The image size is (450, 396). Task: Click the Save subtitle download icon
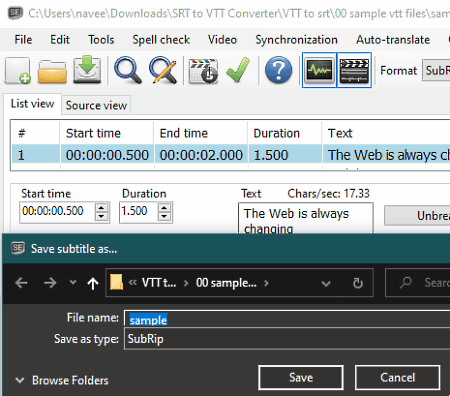pyautogui.click(x=87, y=69)
